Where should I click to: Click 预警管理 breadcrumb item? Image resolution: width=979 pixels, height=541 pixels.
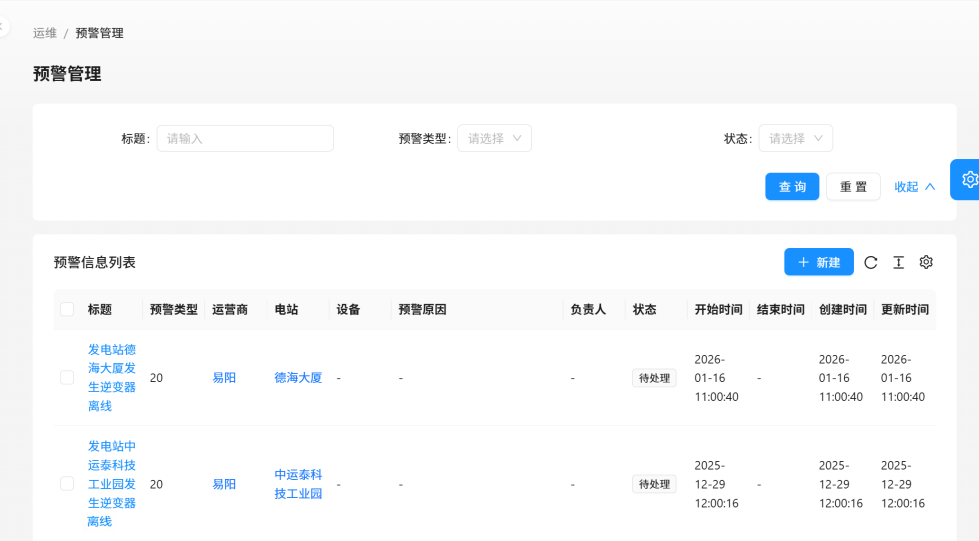point(100,33)
